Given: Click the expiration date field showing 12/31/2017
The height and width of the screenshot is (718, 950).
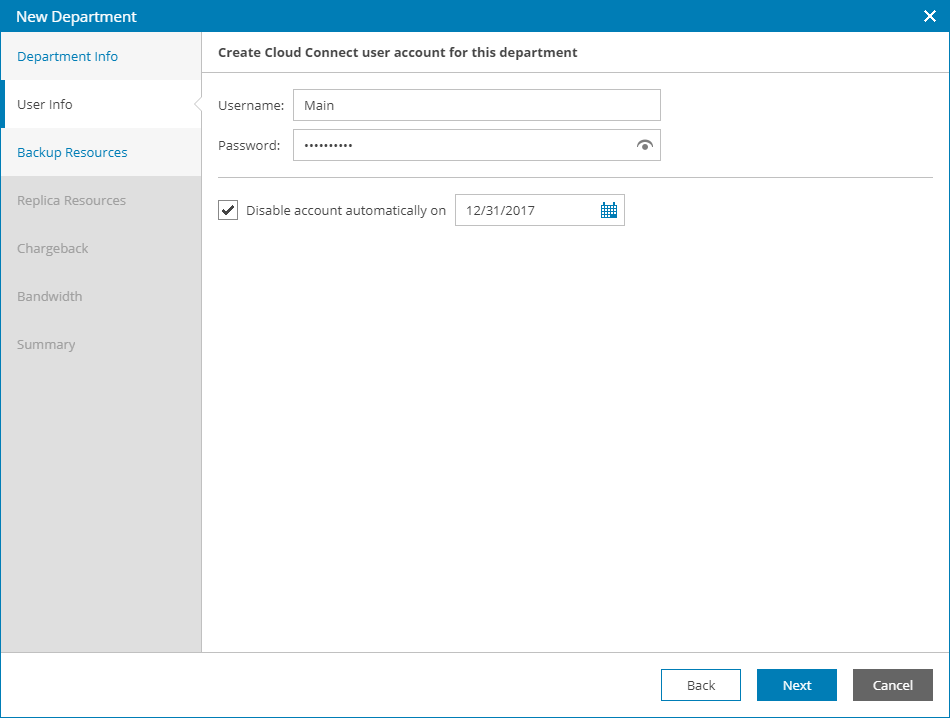Looking at the screenshot, I should tap(525, 210).
